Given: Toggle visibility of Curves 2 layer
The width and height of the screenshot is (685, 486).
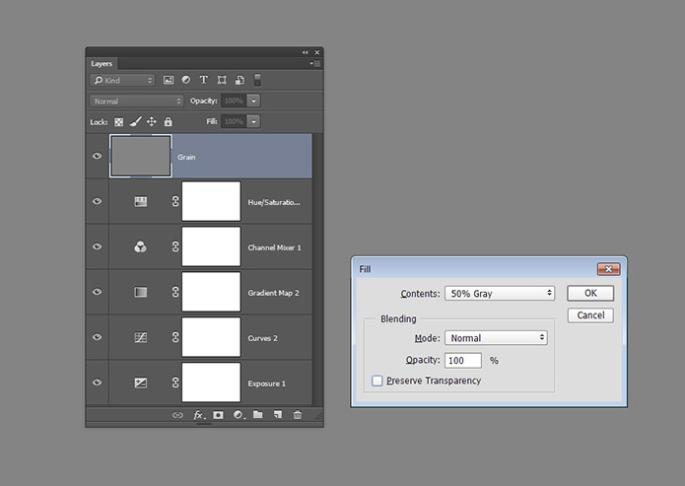Looking at the screenshot, I should (97, 338).
